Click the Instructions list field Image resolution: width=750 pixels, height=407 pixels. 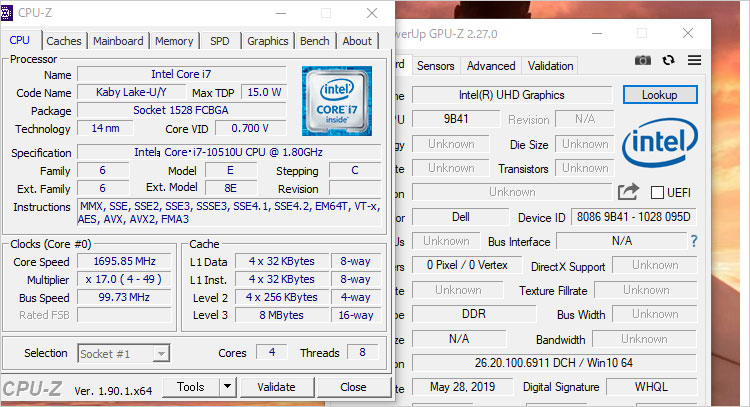229,213
